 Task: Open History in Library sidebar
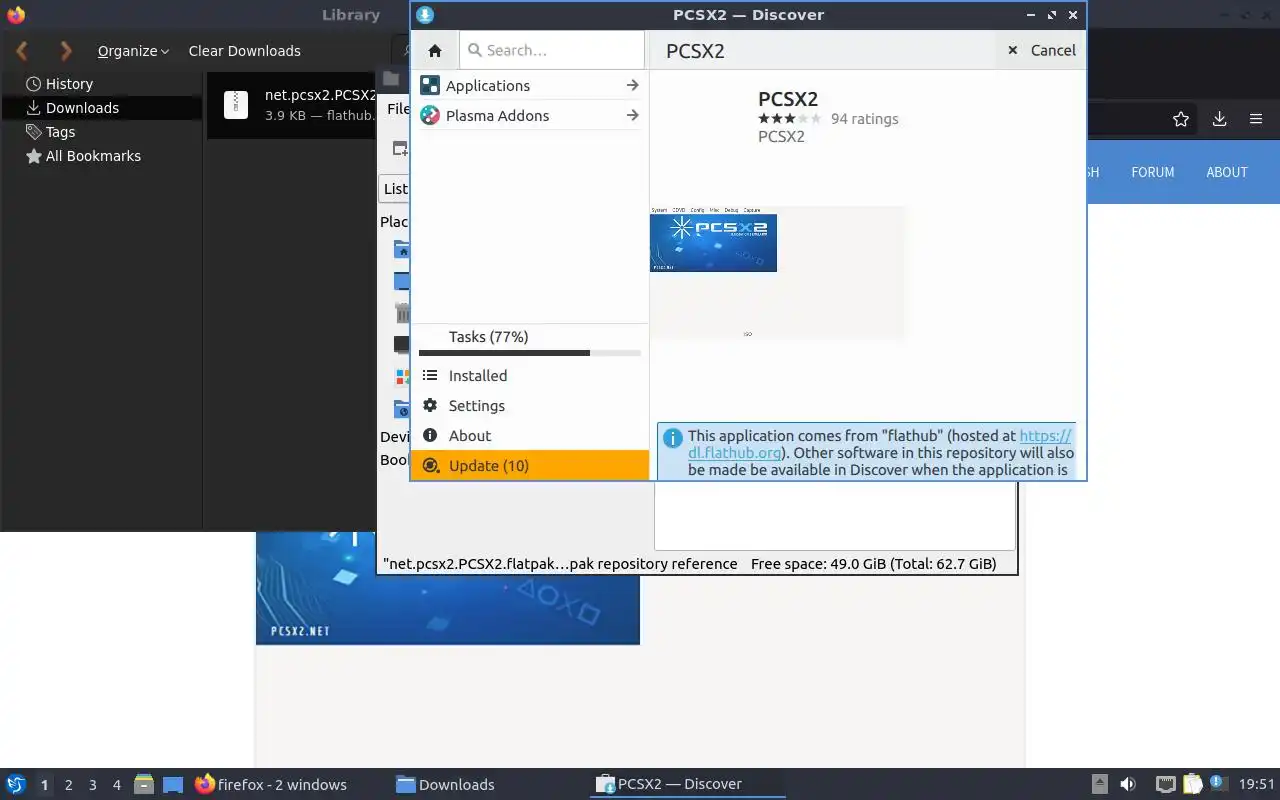(x=69, y=84)
